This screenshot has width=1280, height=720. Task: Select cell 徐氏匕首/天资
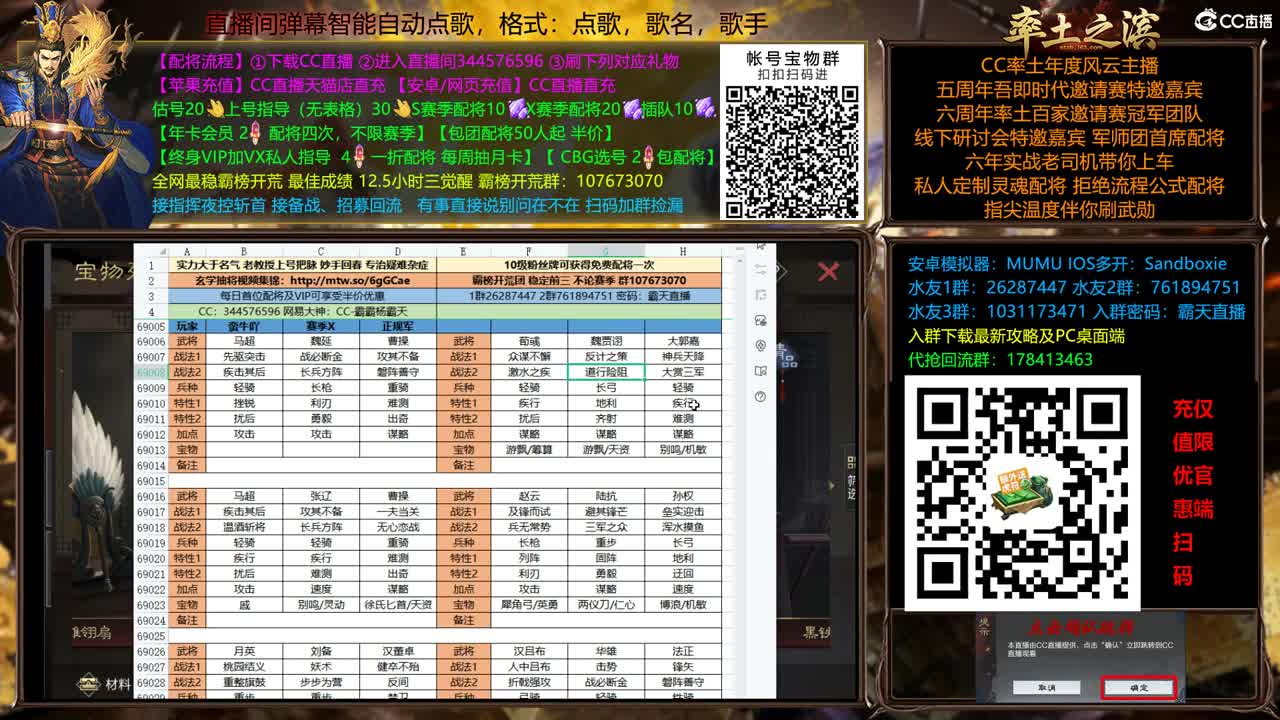tap(397, 605)
